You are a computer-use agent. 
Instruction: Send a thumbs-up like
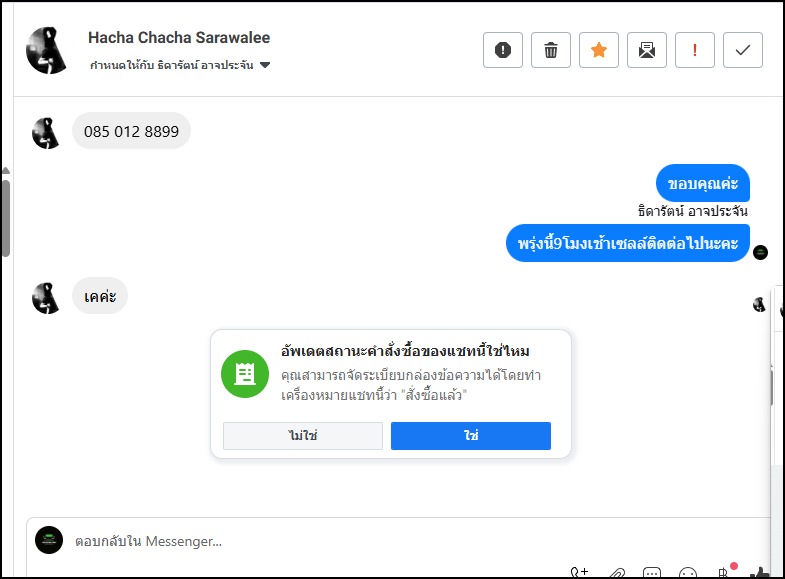760,573
